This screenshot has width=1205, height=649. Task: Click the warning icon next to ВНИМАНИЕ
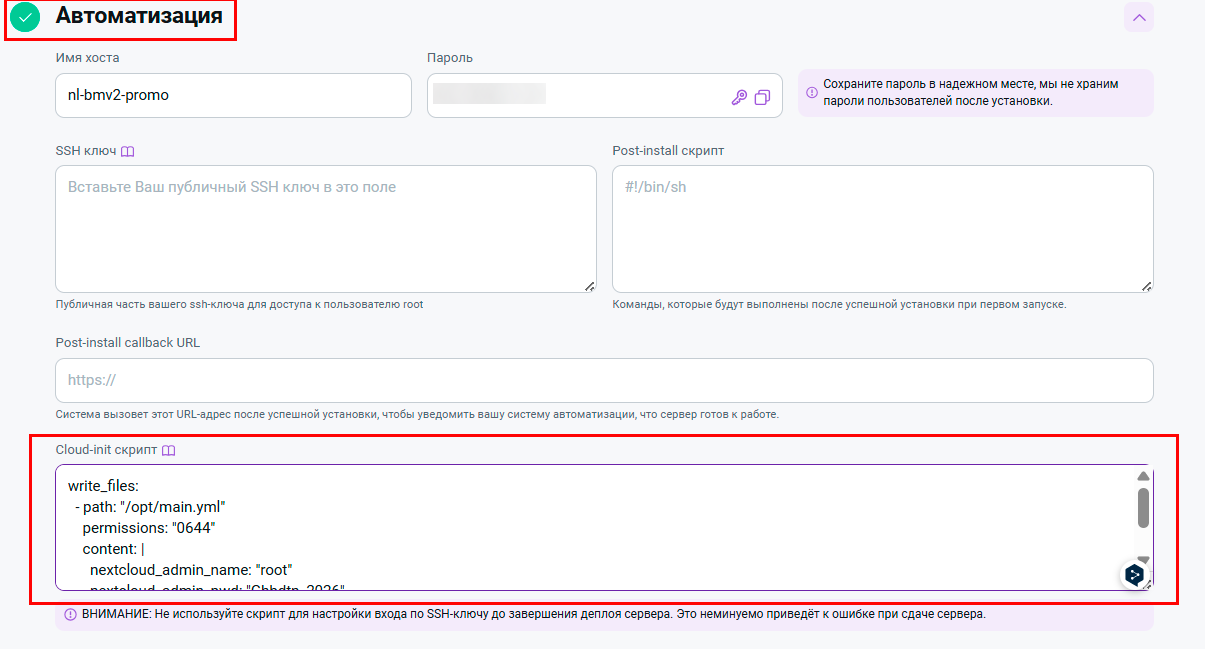(70, 615)
